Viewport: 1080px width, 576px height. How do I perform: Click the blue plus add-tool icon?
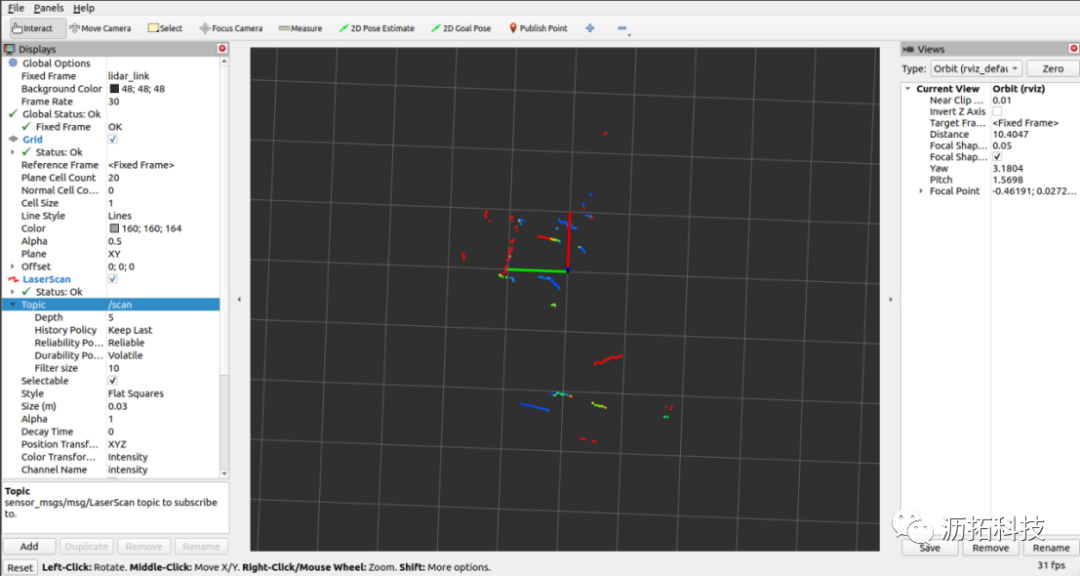click(x=590, y=28)
